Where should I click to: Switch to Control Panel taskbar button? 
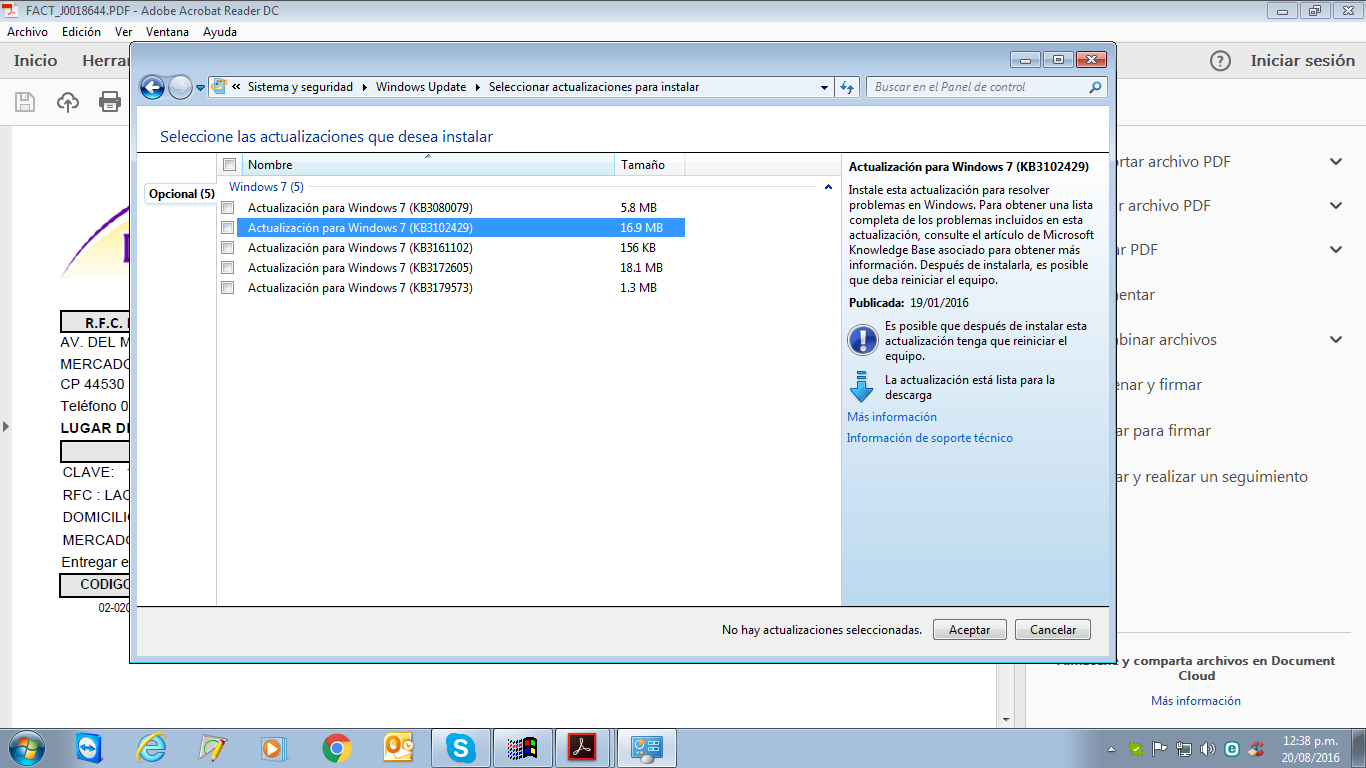(646, 748)
